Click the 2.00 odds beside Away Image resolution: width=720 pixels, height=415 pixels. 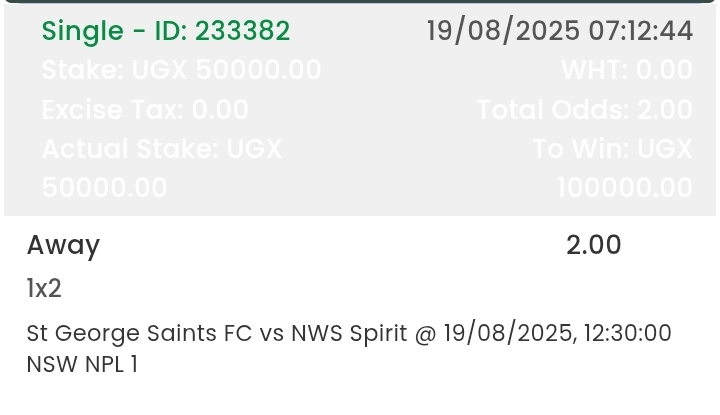(593, 245)
